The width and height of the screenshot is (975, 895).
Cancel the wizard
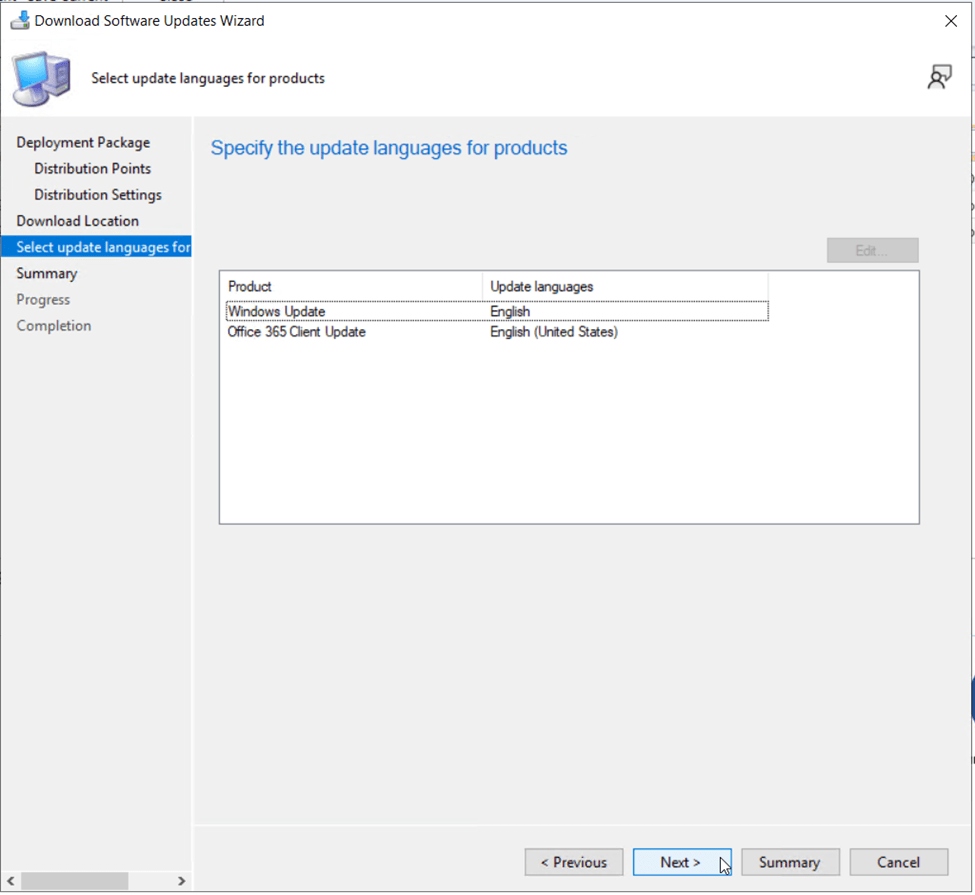coord(898,862)
